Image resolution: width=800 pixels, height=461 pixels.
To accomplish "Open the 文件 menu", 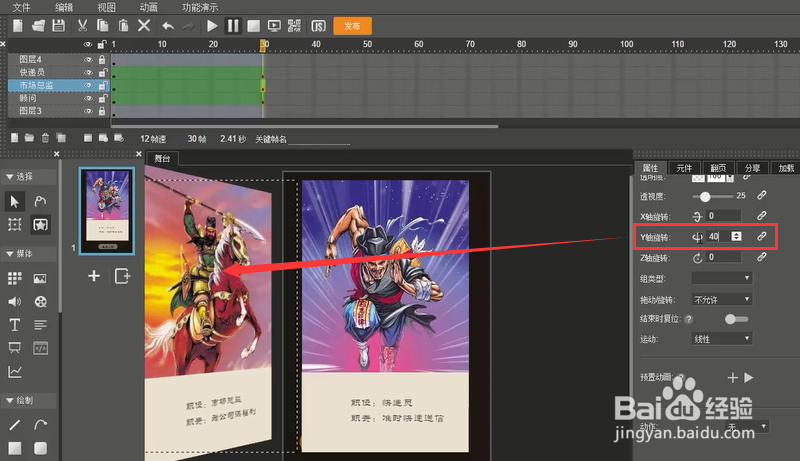I will (21, 7).
